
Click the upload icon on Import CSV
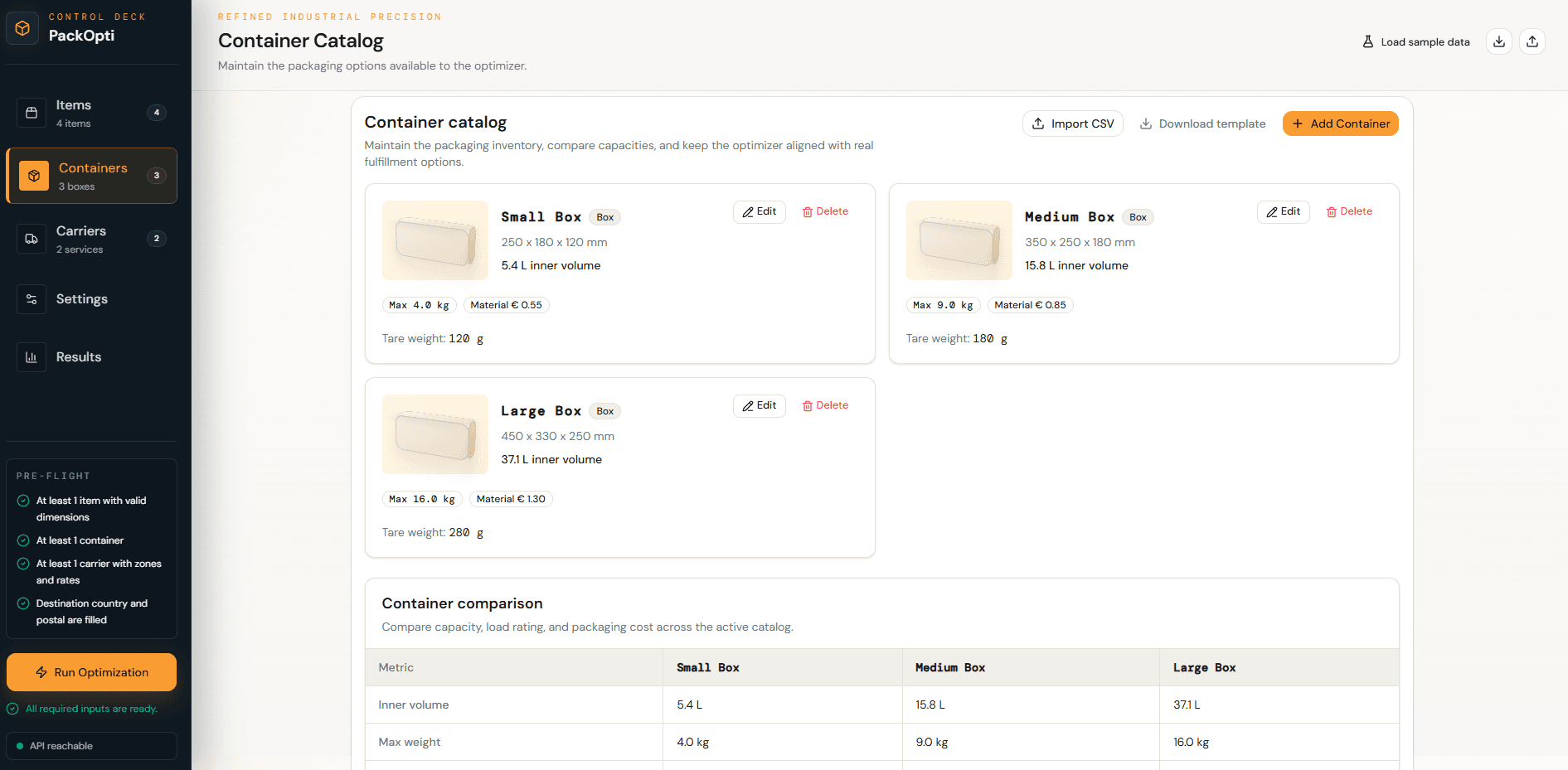[x=1038, y=123]
